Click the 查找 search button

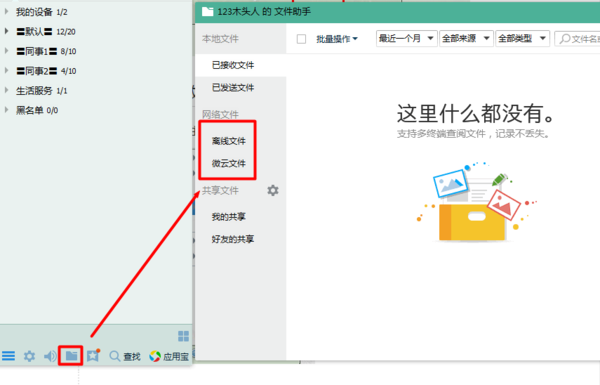(125, 356)
